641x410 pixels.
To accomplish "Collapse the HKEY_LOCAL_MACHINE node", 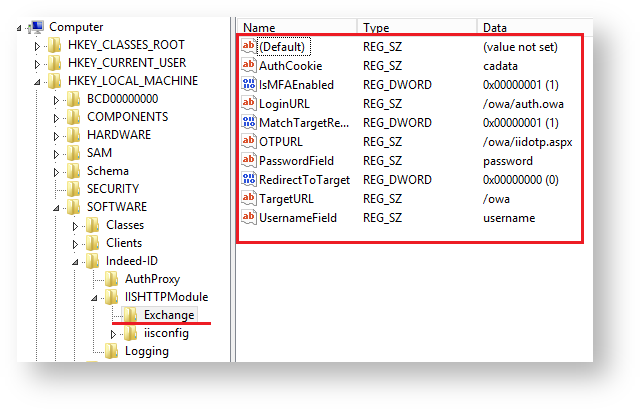I will (38, 81).
